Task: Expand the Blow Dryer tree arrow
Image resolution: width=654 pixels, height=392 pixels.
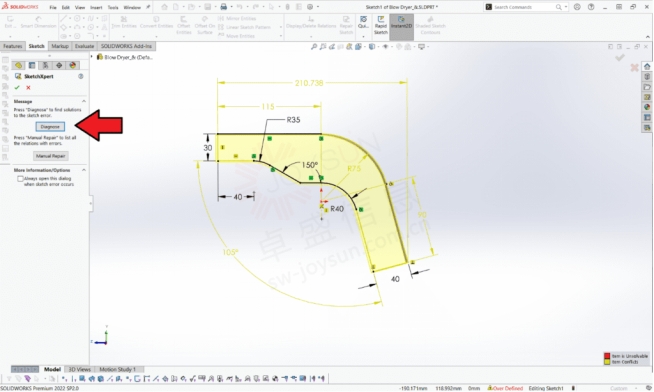Action: tap(92, 57)
